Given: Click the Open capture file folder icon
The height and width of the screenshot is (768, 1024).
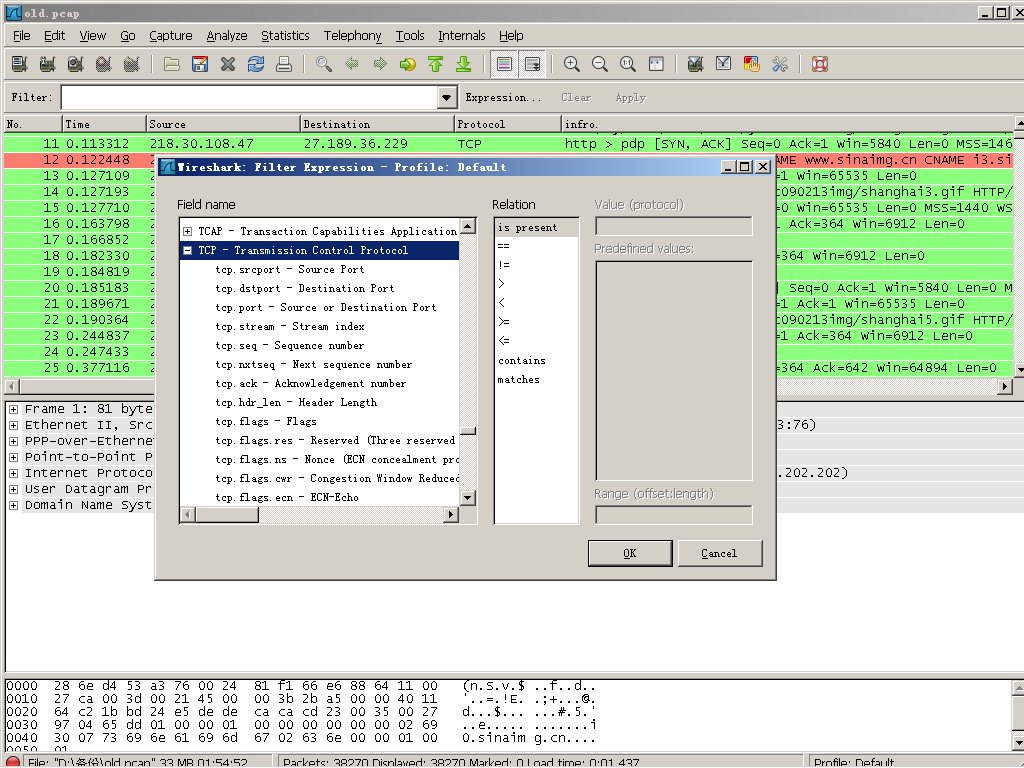Looking at the screenshot, I should [x=172, y=64].
